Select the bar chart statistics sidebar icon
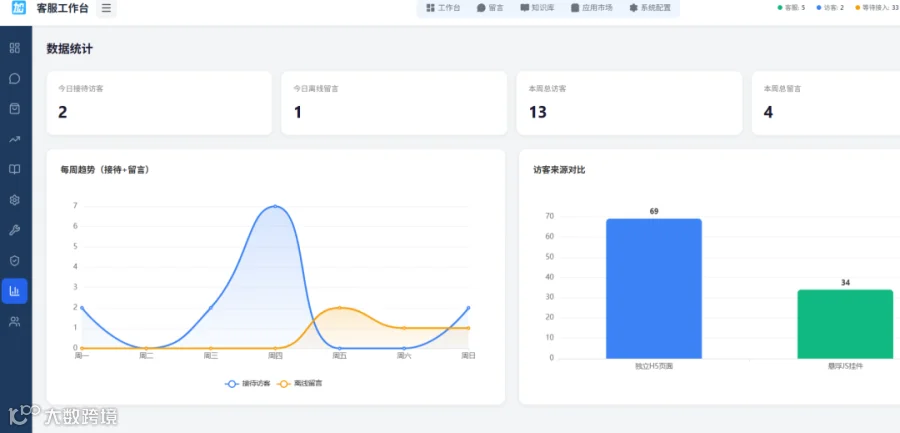 click(15, 291)
